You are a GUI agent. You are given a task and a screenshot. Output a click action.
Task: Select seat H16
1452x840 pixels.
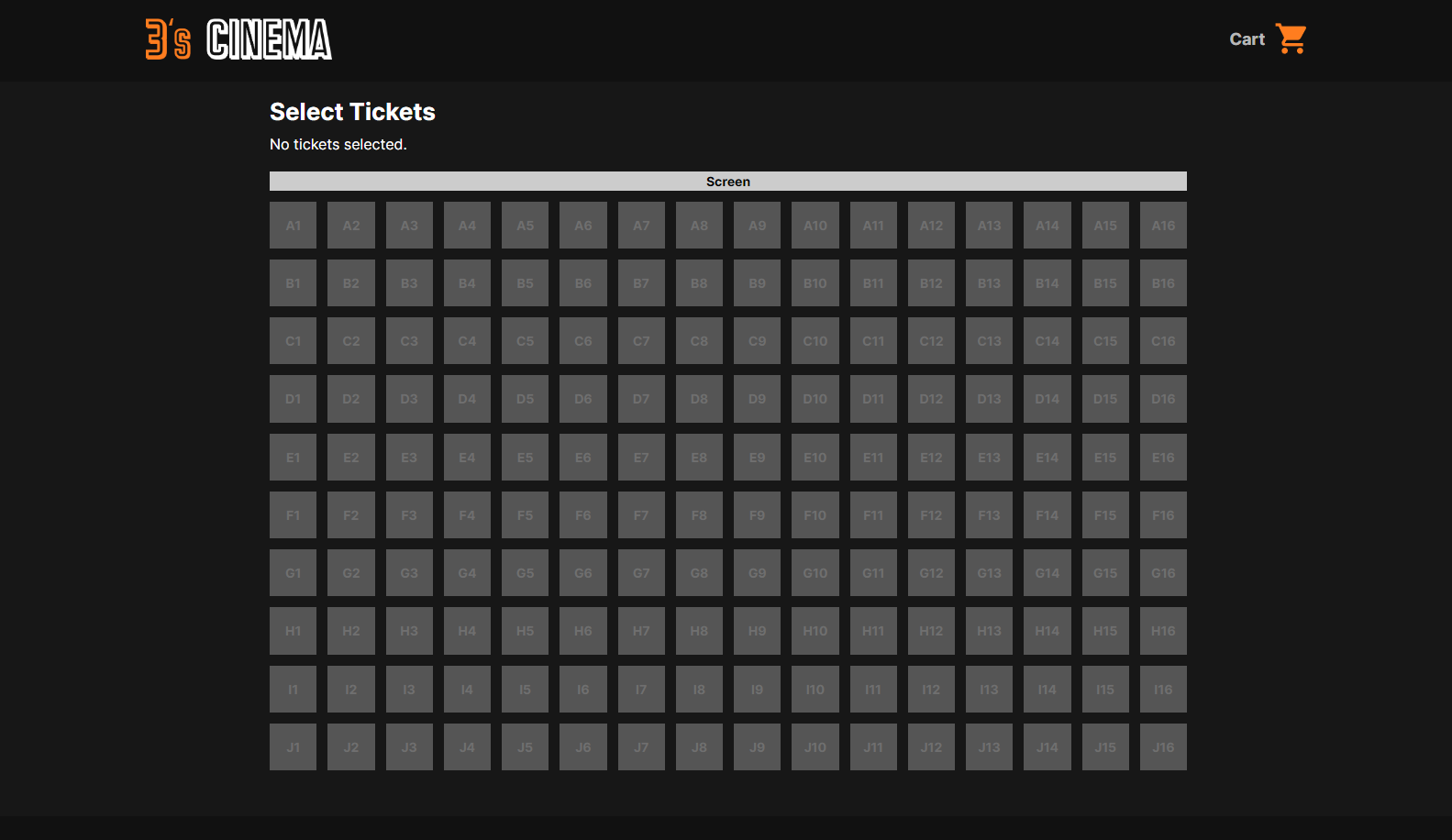pos(1163,631)
